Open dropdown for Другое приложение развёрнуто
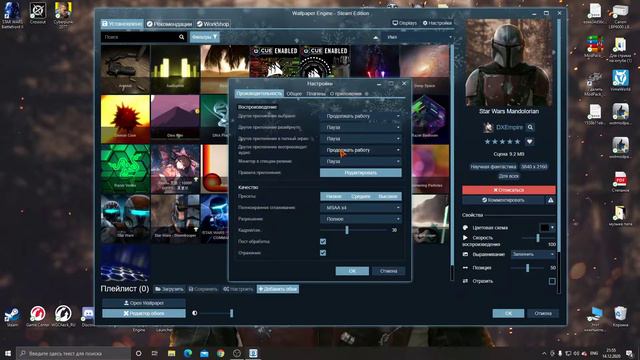The image size is (640, 360). pyautogui.click(x=361, y=127)
